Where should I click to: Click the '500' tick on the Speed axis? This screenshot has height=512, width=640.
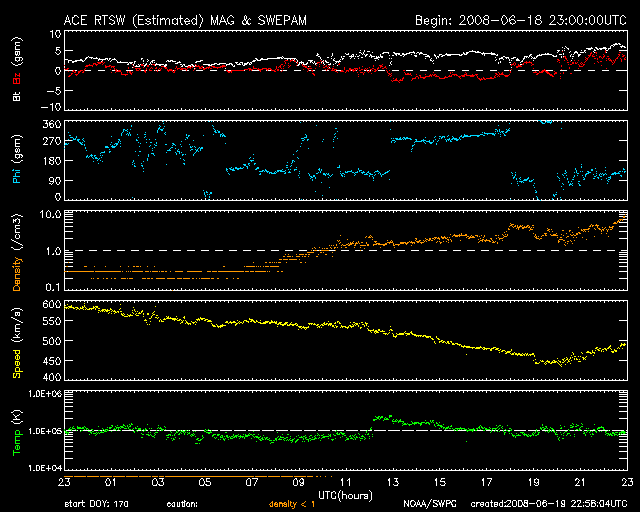[x=52, y=341]
